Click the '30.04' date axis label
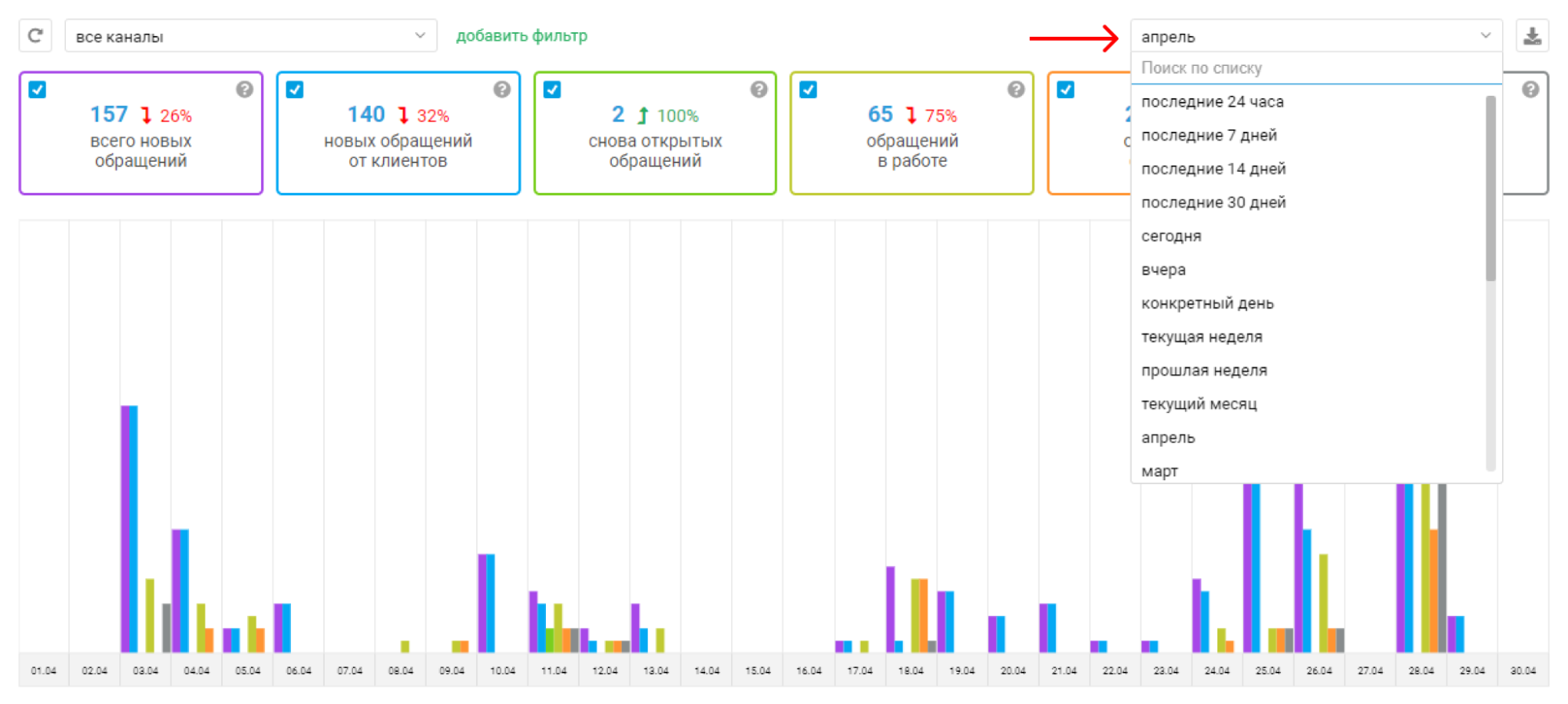This screenshot has height=704, width=1568. [x=1523, y=671]
